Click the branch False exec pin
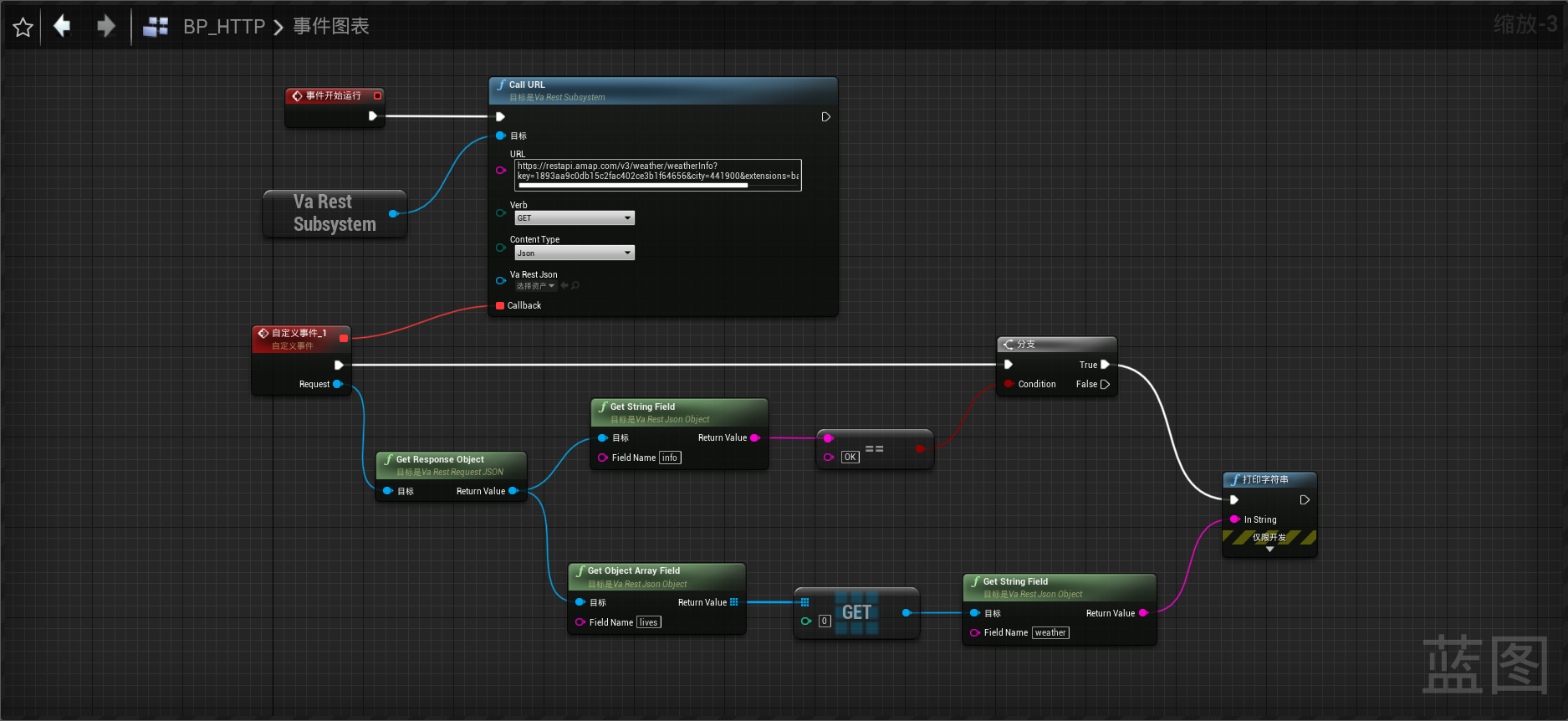Viewport: 1568px width, 721px height. coord(1105,384)
